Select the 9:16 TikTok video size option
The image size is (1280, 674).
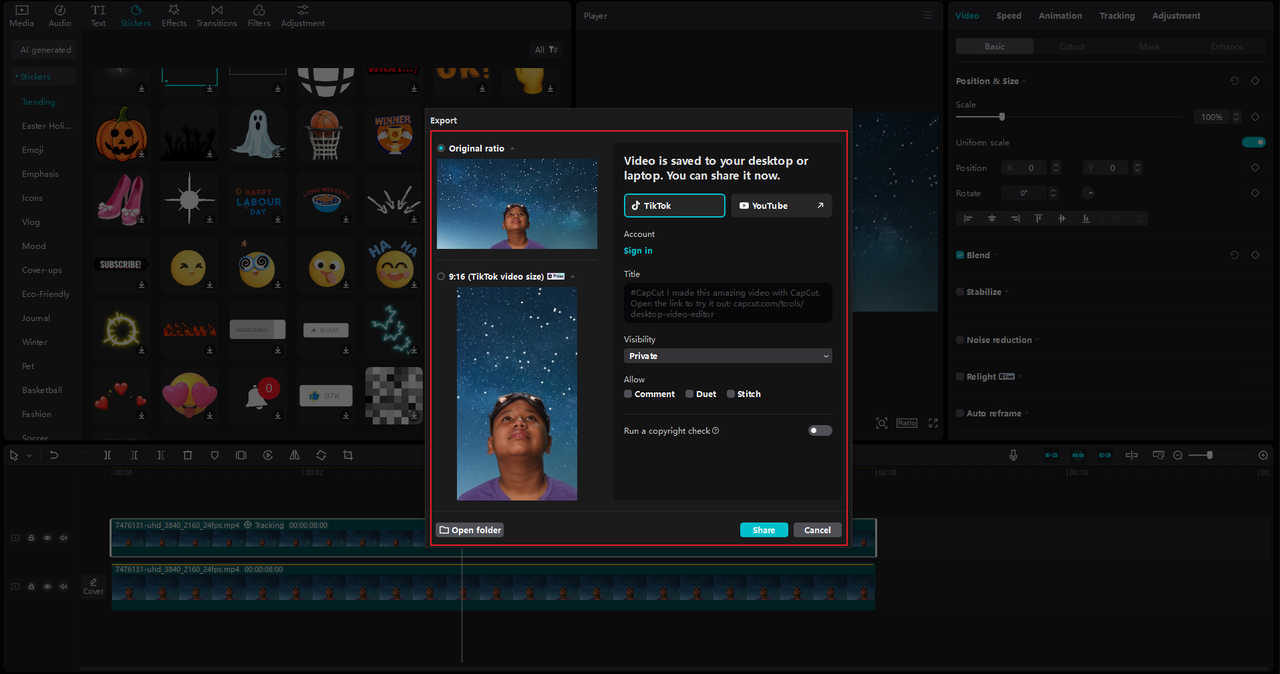click(441, 276)
